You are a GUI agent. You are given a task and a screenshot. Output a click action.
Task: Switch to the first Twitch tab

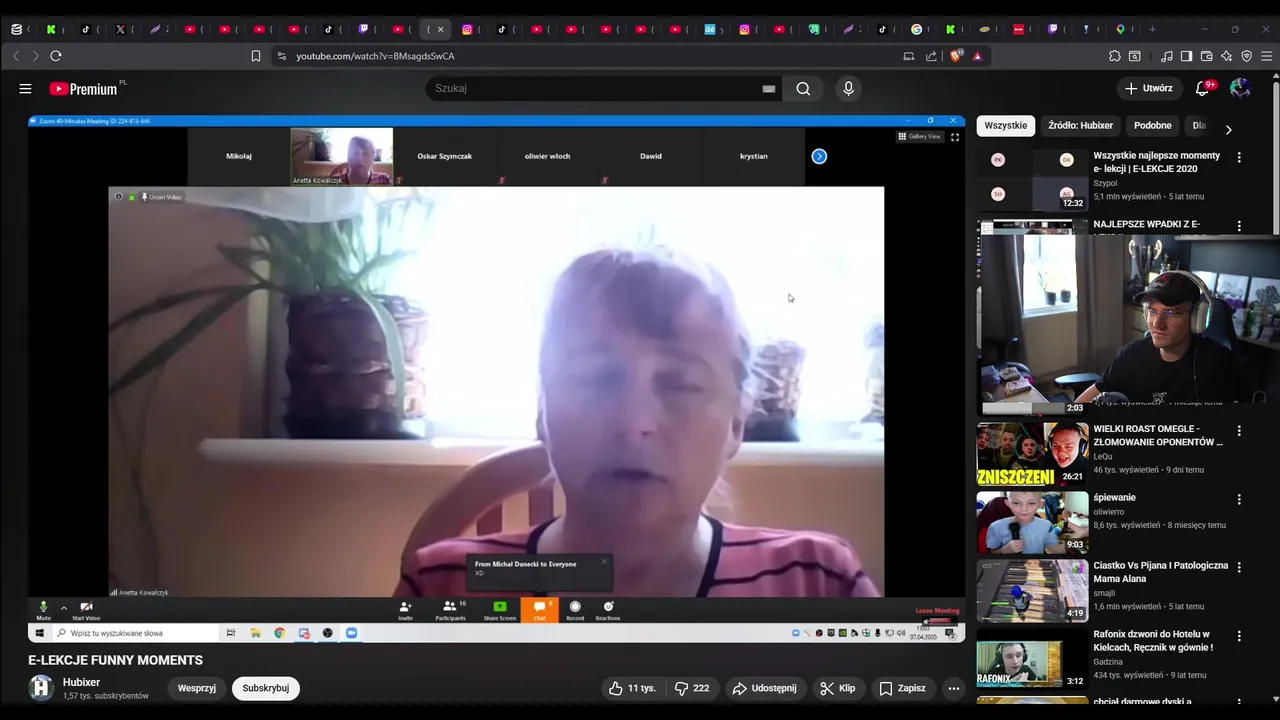[x=366, y=29]
